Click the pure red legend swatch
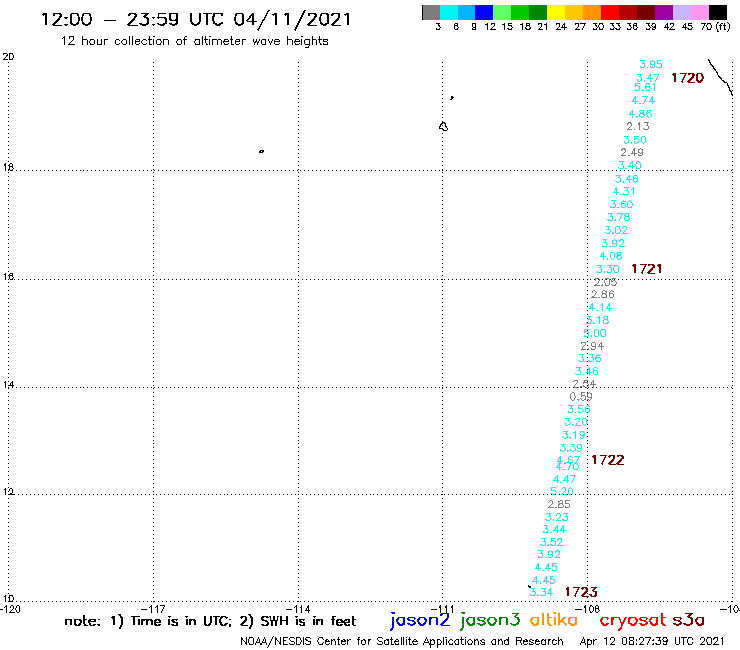 click(610, 12)
